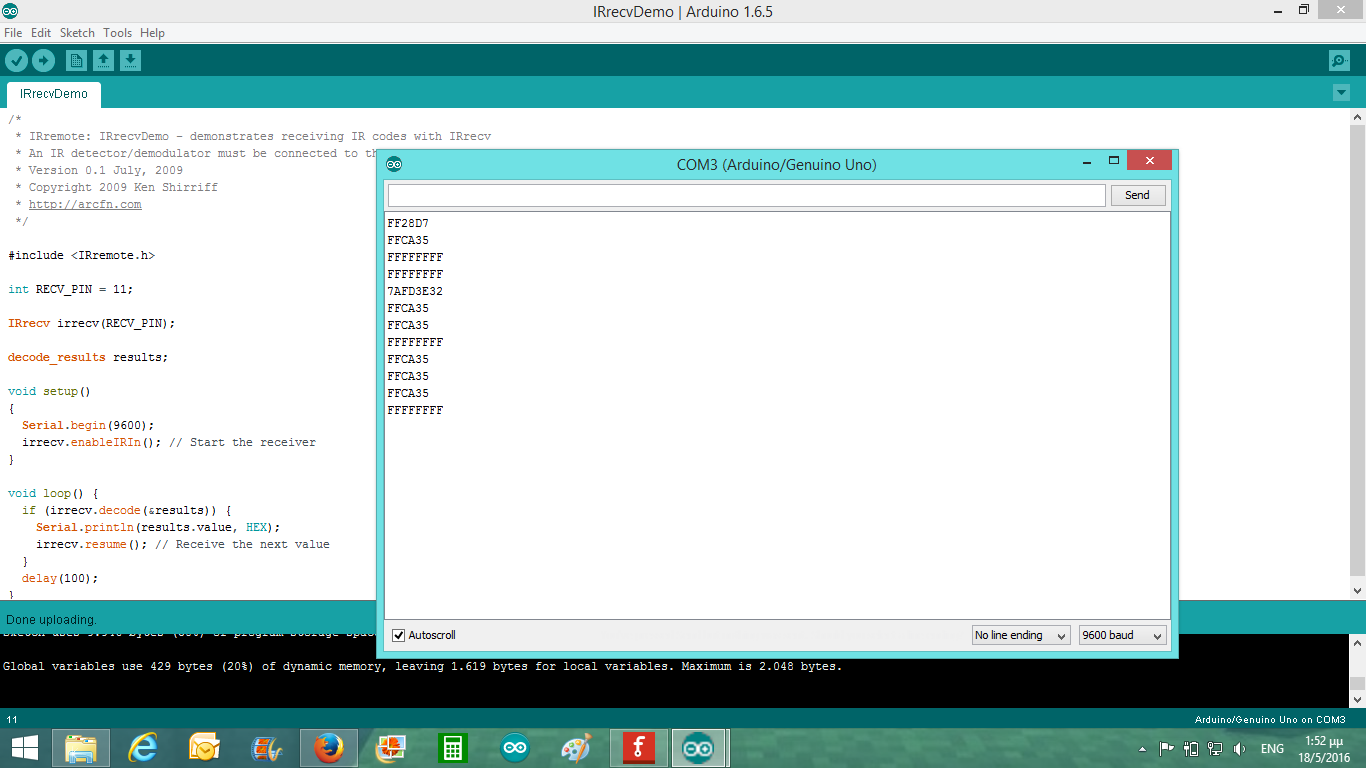Open Paint from the taskbar

576,748
